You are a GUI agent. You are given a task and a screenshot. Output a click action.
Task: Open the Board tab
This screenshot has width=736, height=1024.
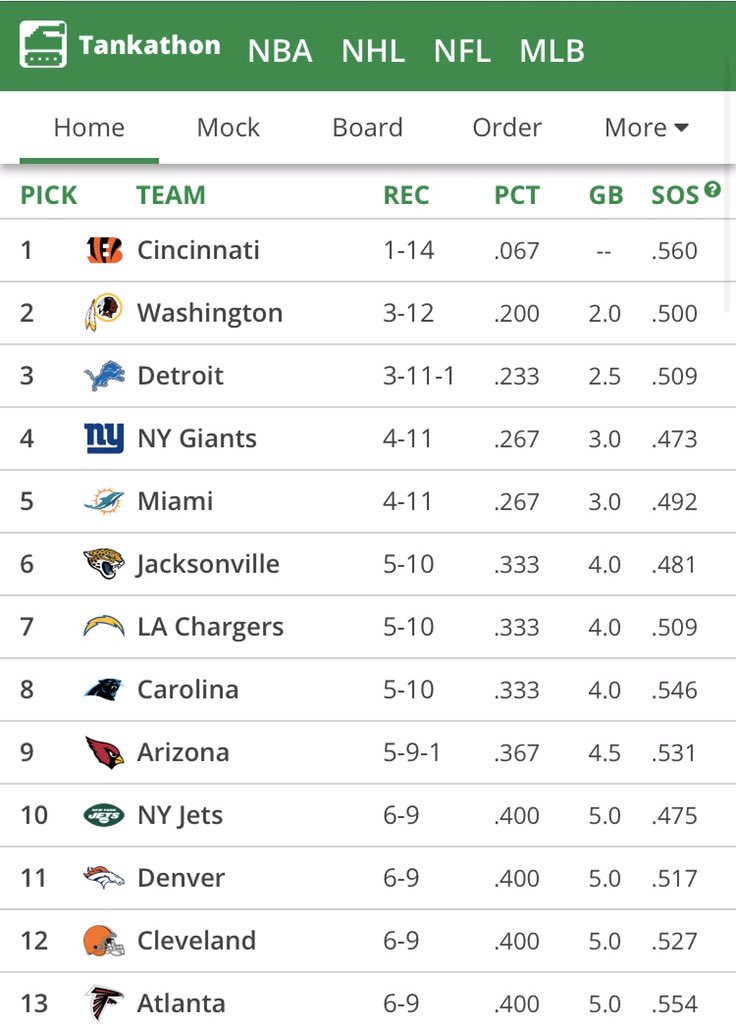click(367, 127)
